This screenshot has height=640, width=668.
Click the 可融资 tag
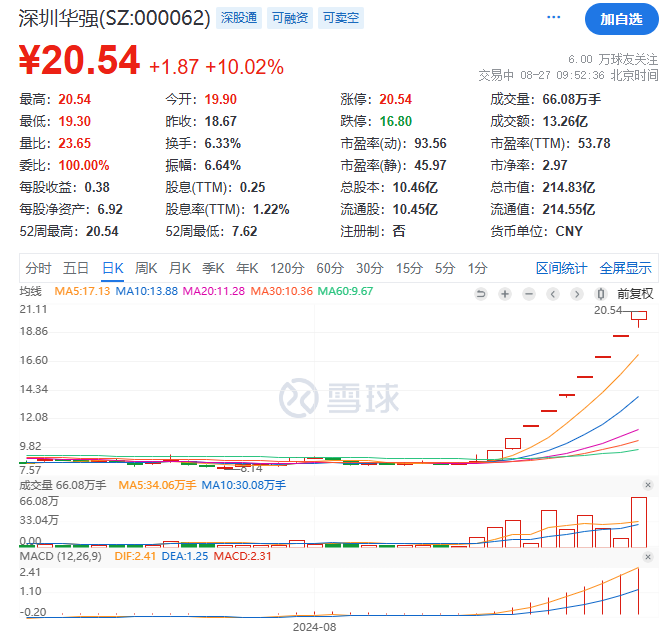tap(290, 18)
